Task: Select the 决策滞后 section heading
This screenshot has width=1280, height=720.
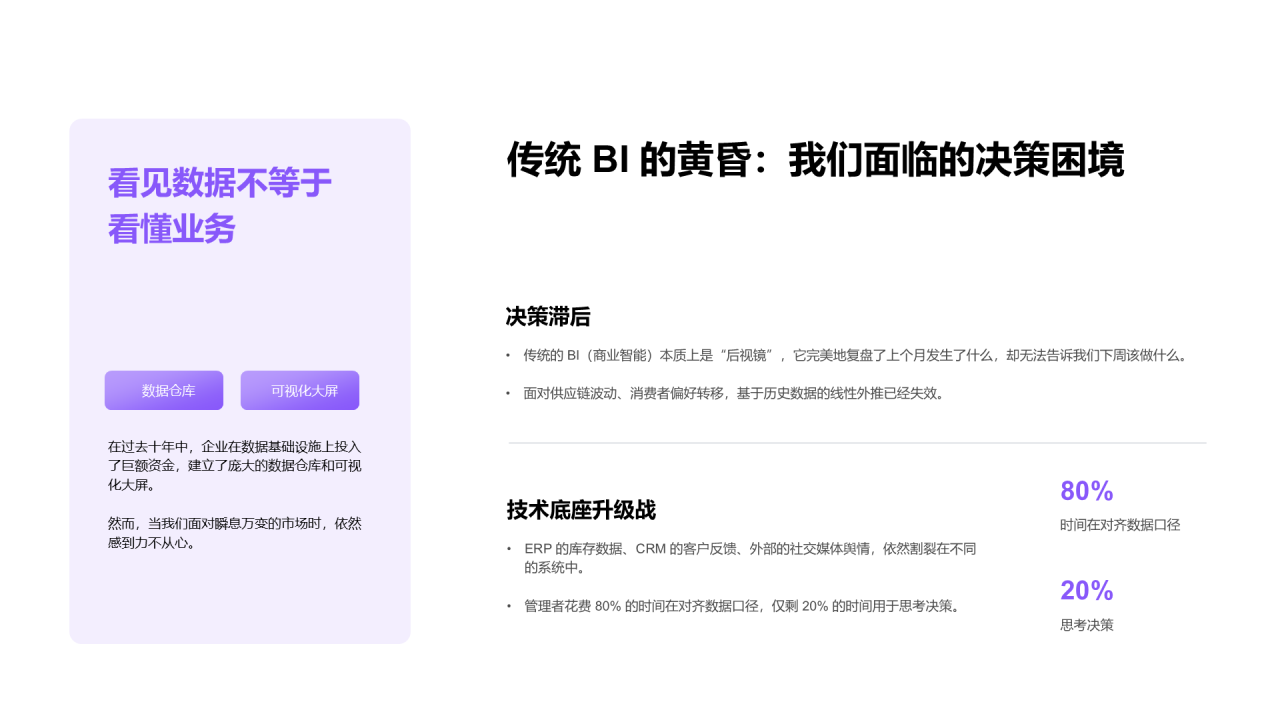Action: (x=549, y=317)
